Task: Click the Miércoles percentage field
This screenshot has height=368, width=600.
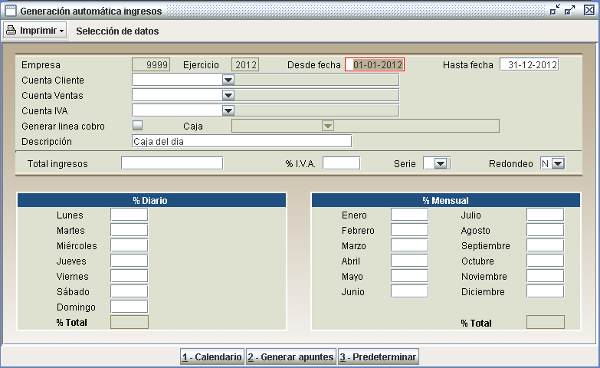Action: pos(129,246)
